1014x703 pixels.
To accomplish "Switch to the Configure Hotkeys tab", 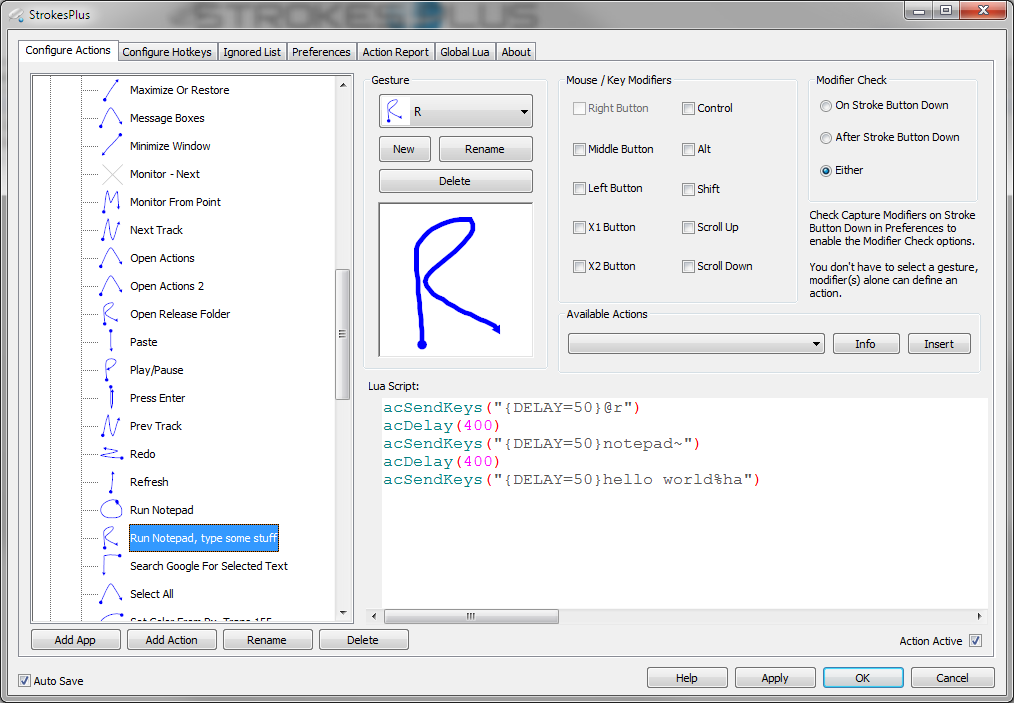I will click(167, 52).
